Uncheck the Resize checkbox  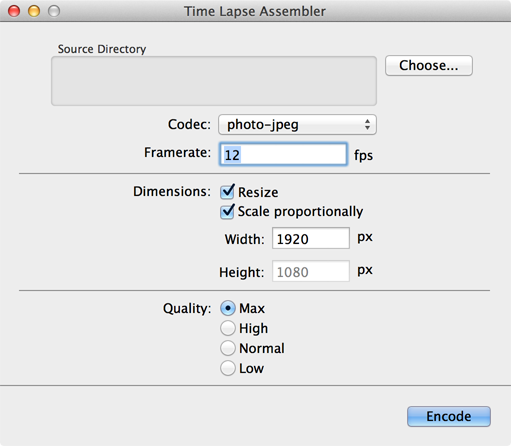pyautogui.click(x=227, y=192)
